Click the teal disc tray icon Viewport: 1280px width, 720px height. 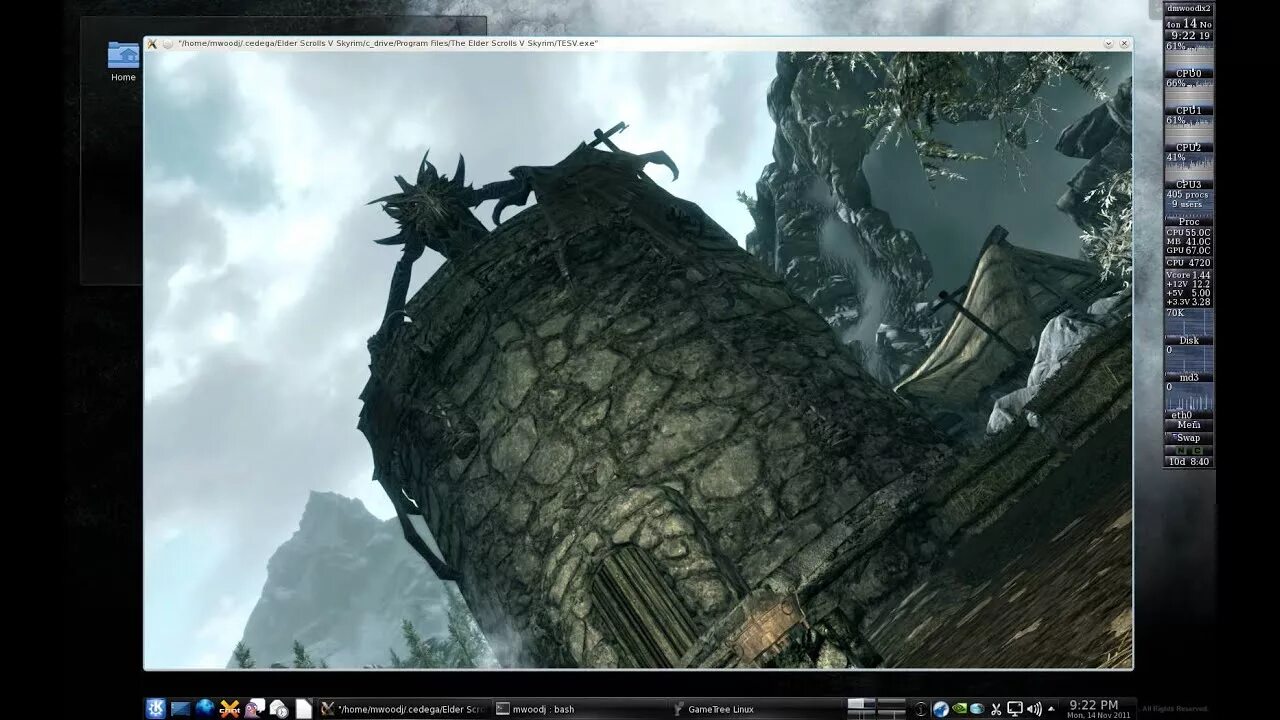point(977,709)
